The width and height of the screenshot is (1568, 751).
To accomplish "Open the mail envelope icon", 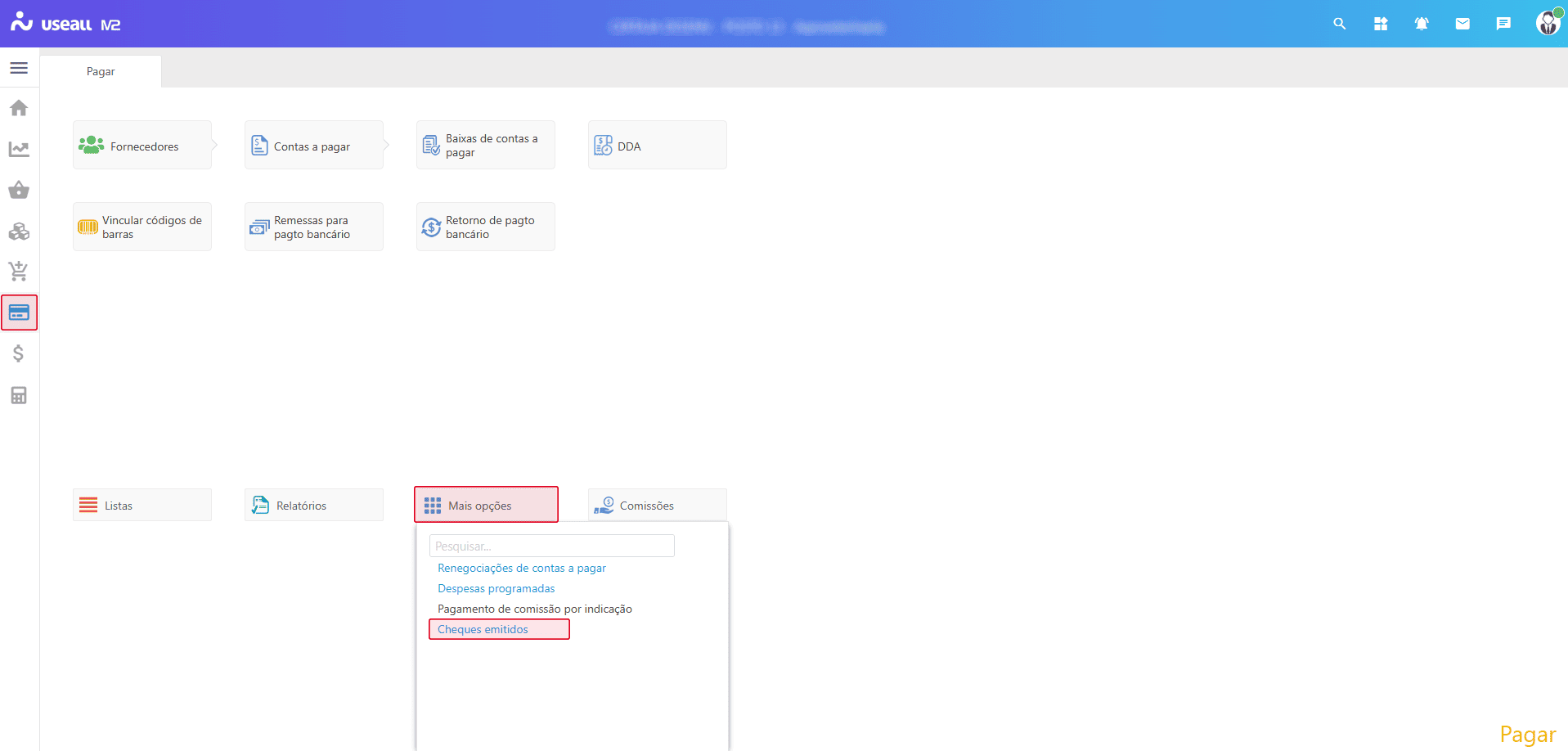I will 1462,24.
